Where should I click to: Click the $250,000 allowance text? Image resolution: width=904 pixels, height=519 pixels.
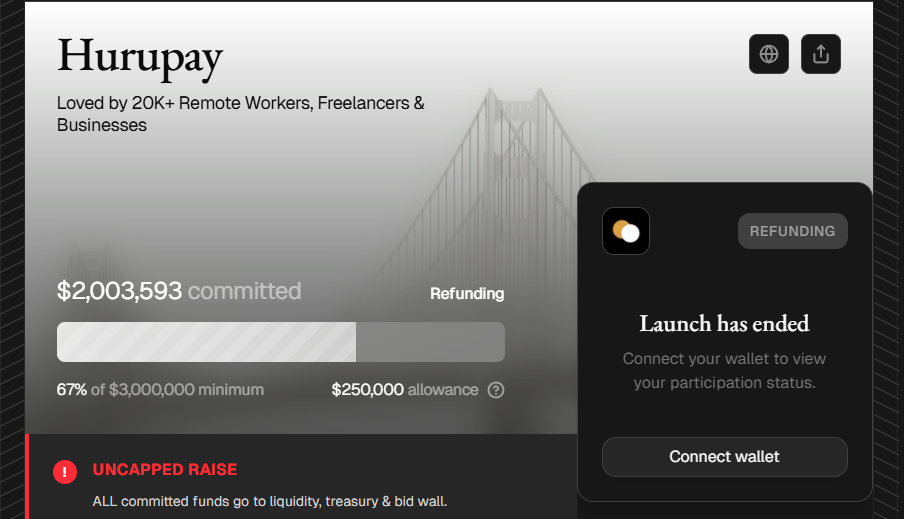(x=405, y=389)
